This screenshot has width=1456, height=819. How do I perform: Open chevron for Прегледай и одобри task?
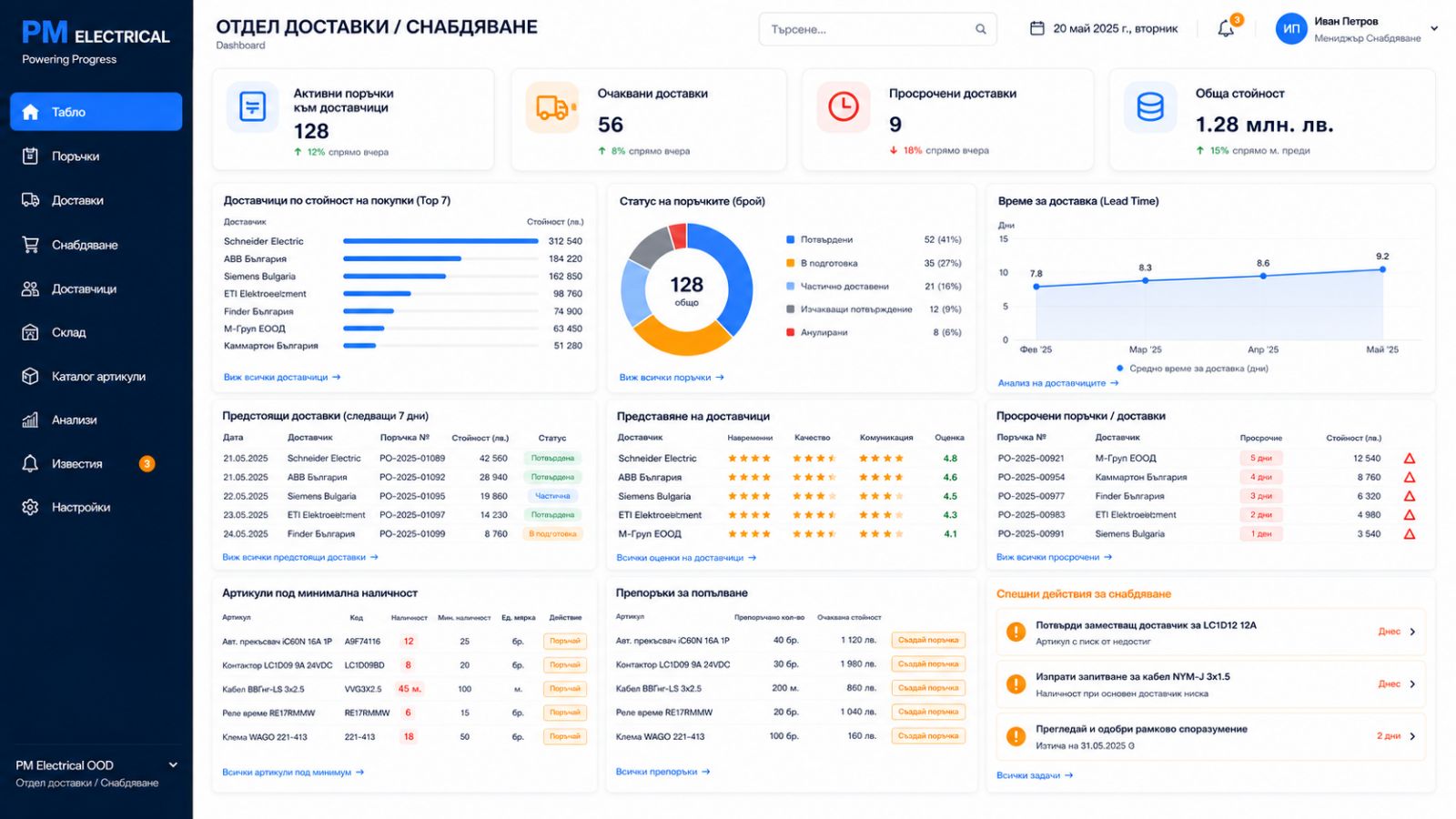click(1412, 736)
